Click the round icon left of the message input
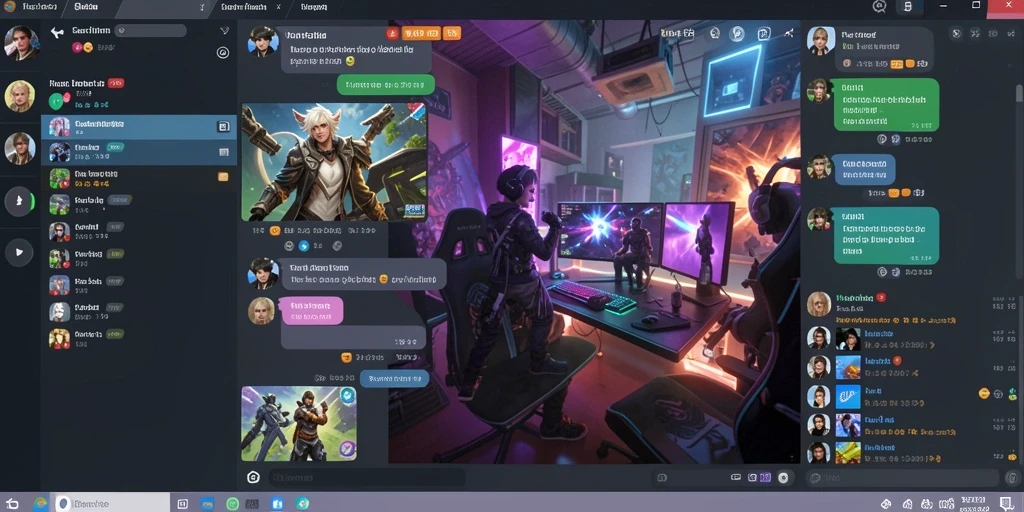This screenshot has width=1024, height=512. (253, 477)
